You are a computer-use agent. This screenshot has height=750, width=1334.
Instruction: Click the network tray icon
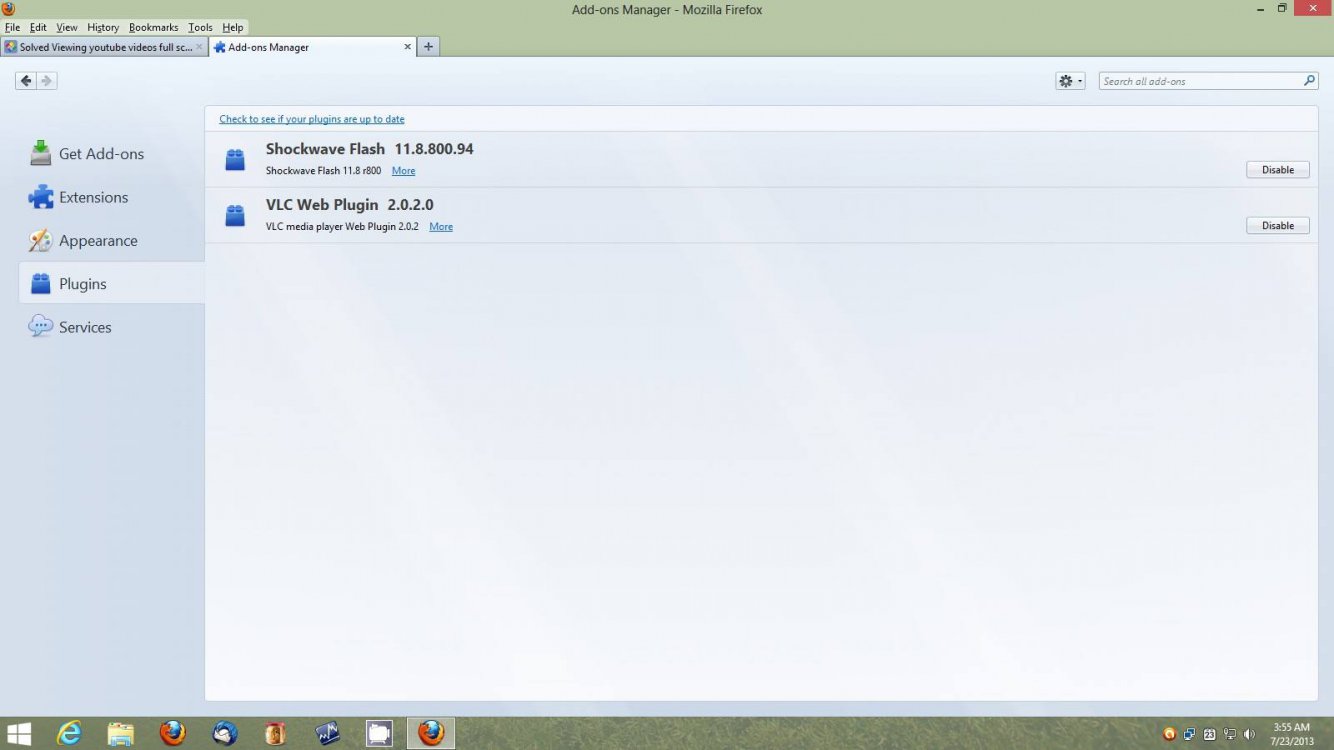click(1230, 734)
